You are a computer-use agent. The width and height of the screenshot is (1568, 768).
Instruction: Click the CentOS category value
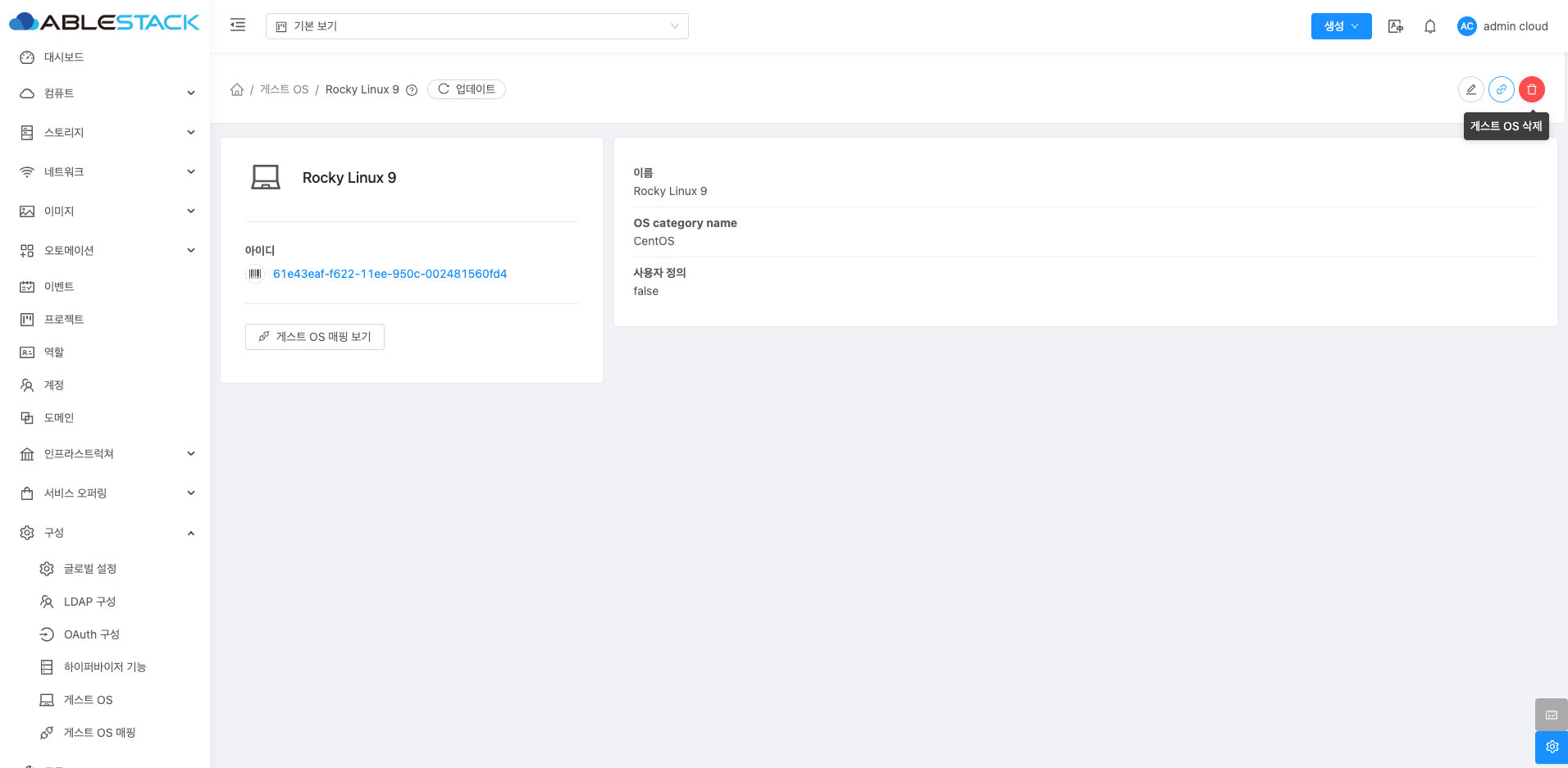pos(654,241)
